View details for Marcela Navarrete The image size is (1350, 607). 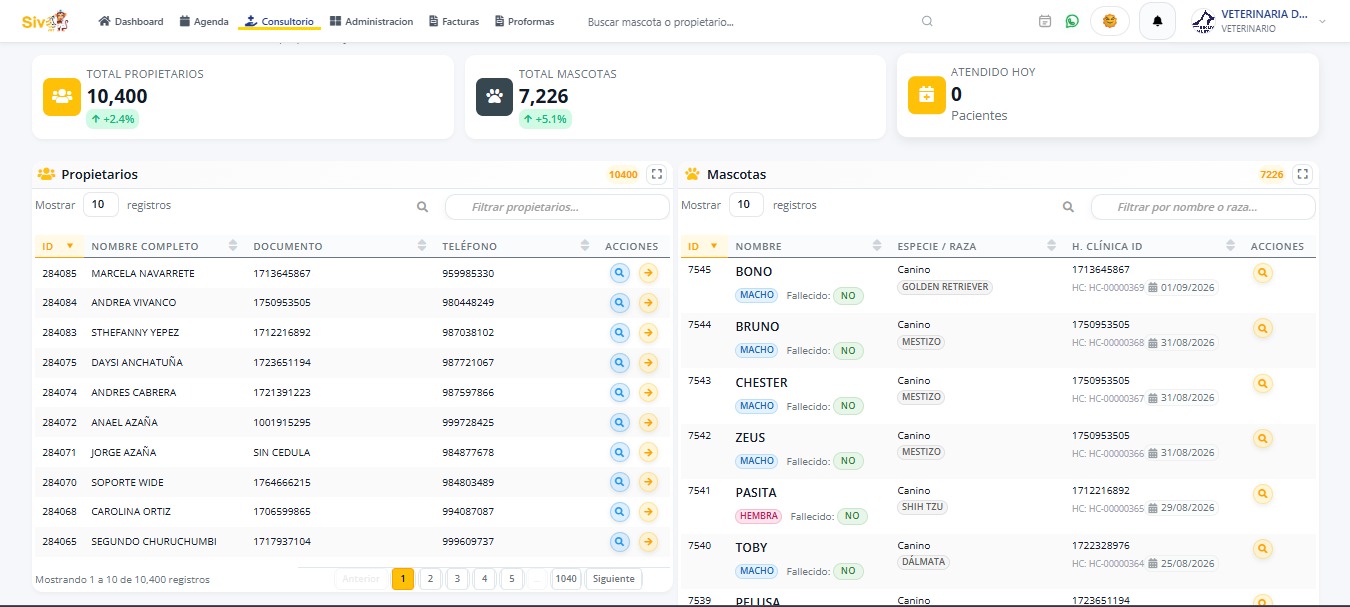(x=619, y=272)
